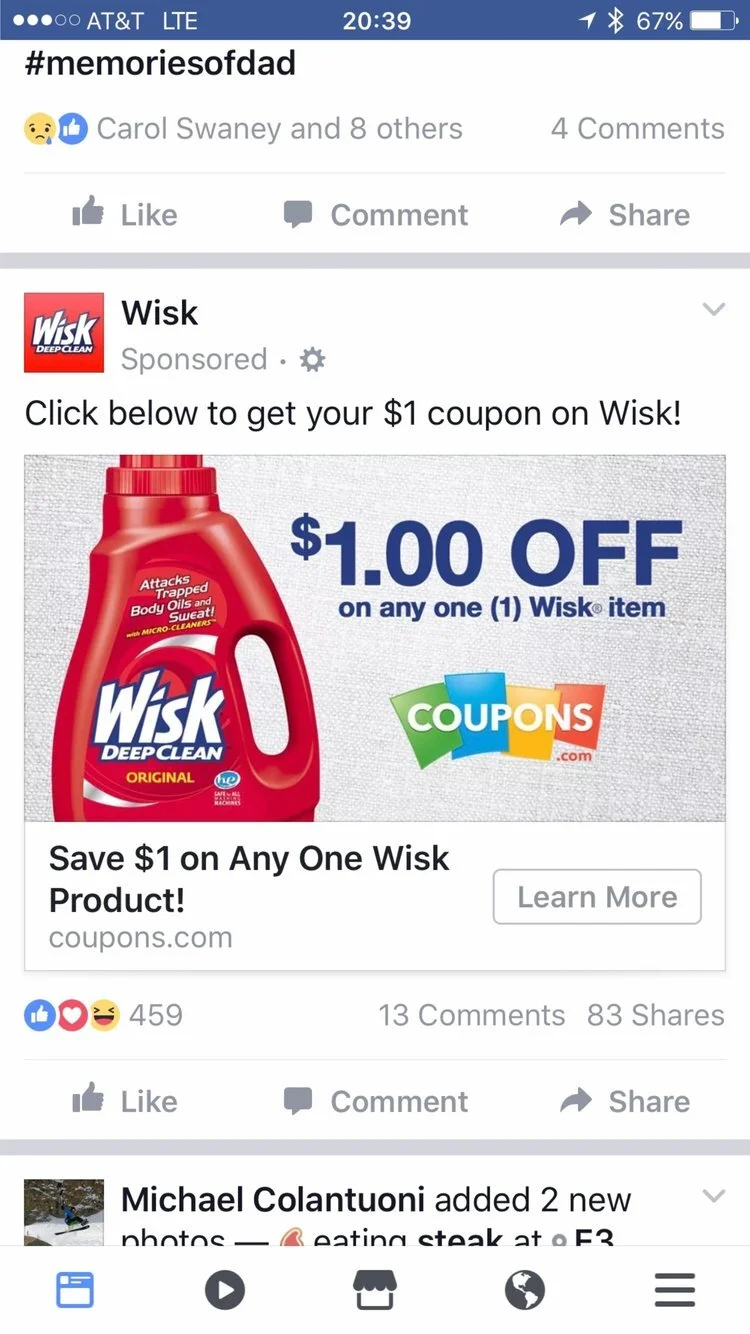The width and height of the screenshot is (750, 1334).
Task: Like the #memoriesofdad post
Action: click(x=125, y=214)
